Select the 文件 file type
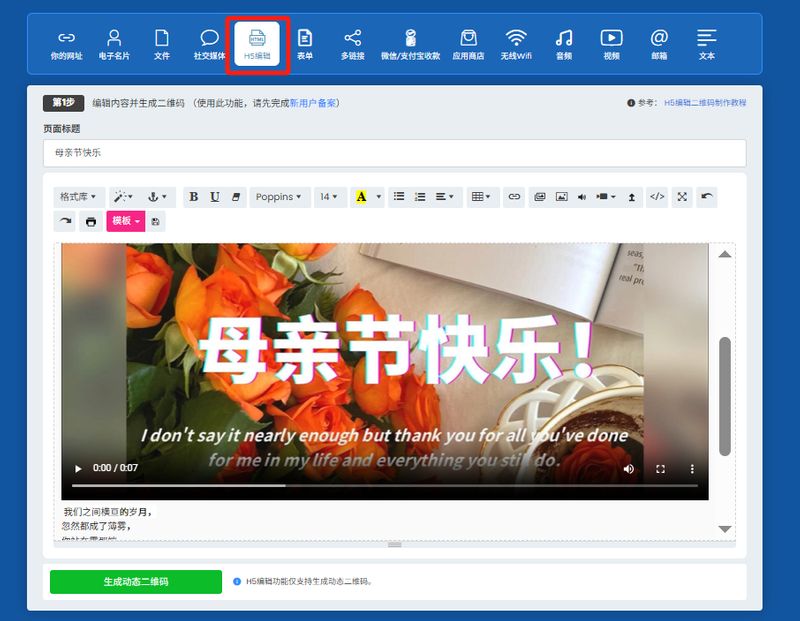800x621 pixels. [161, 45]
